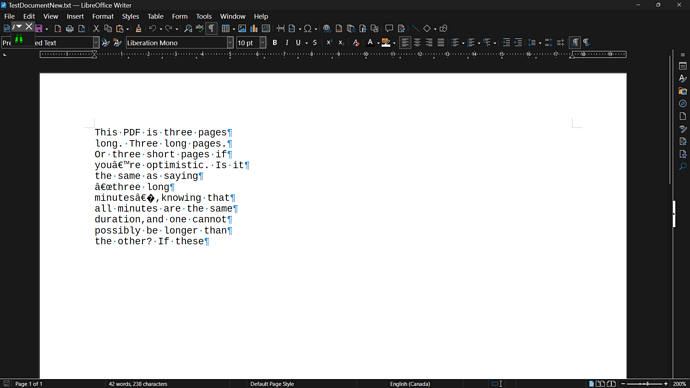This screenshot has height=388, width=690.
Task: Toggle Subscript formatting
Action: coord(341,43)
